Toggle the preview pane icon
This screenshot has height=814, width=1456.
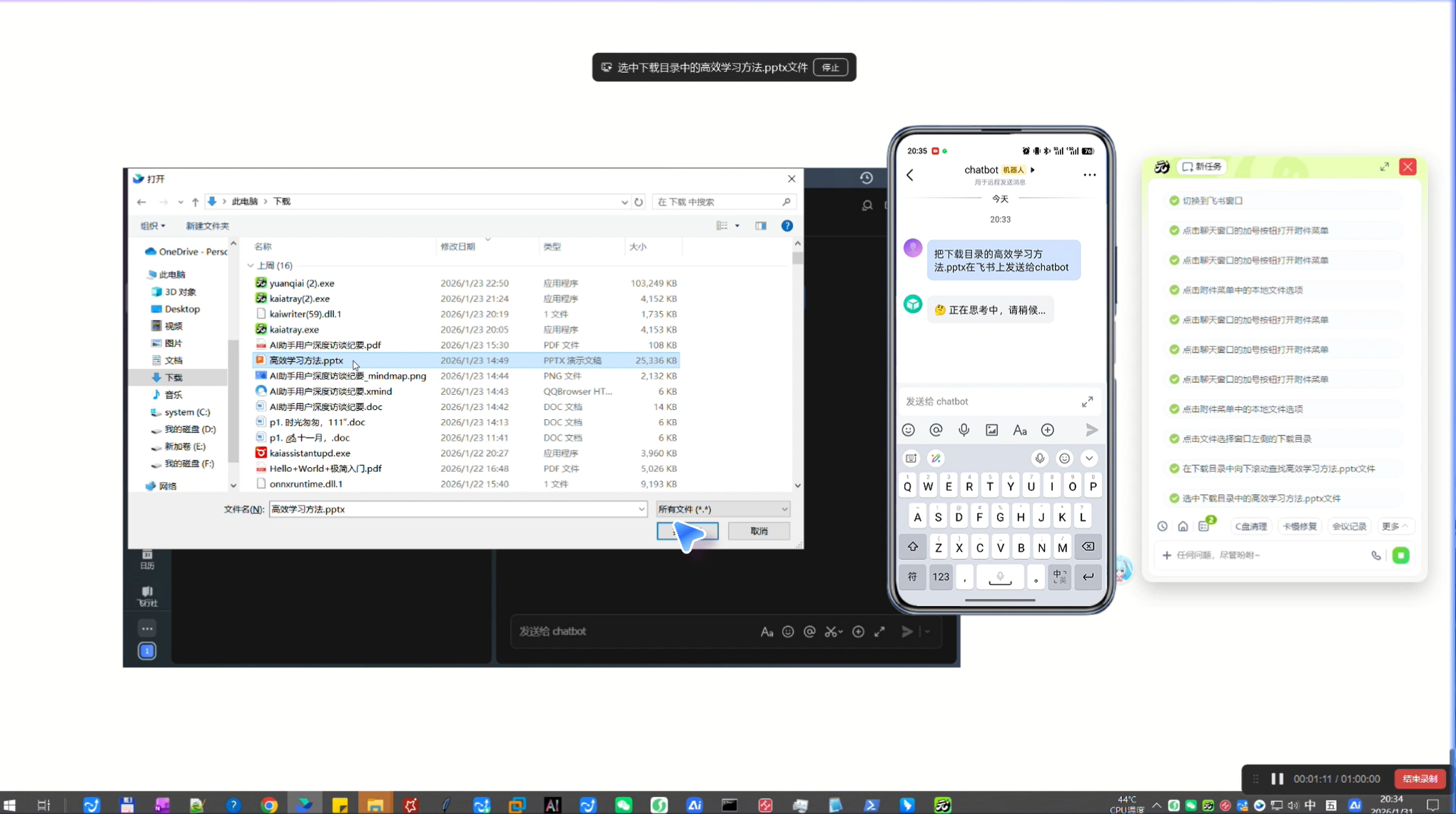761,226
